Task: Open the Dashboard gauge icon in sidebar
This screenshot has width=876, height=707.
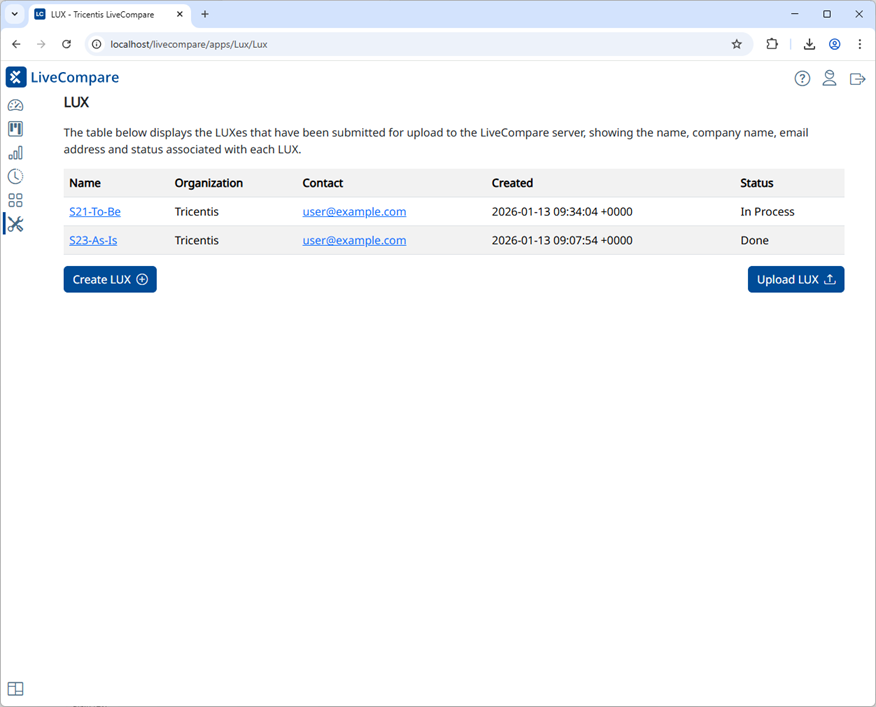Action: 16,105
